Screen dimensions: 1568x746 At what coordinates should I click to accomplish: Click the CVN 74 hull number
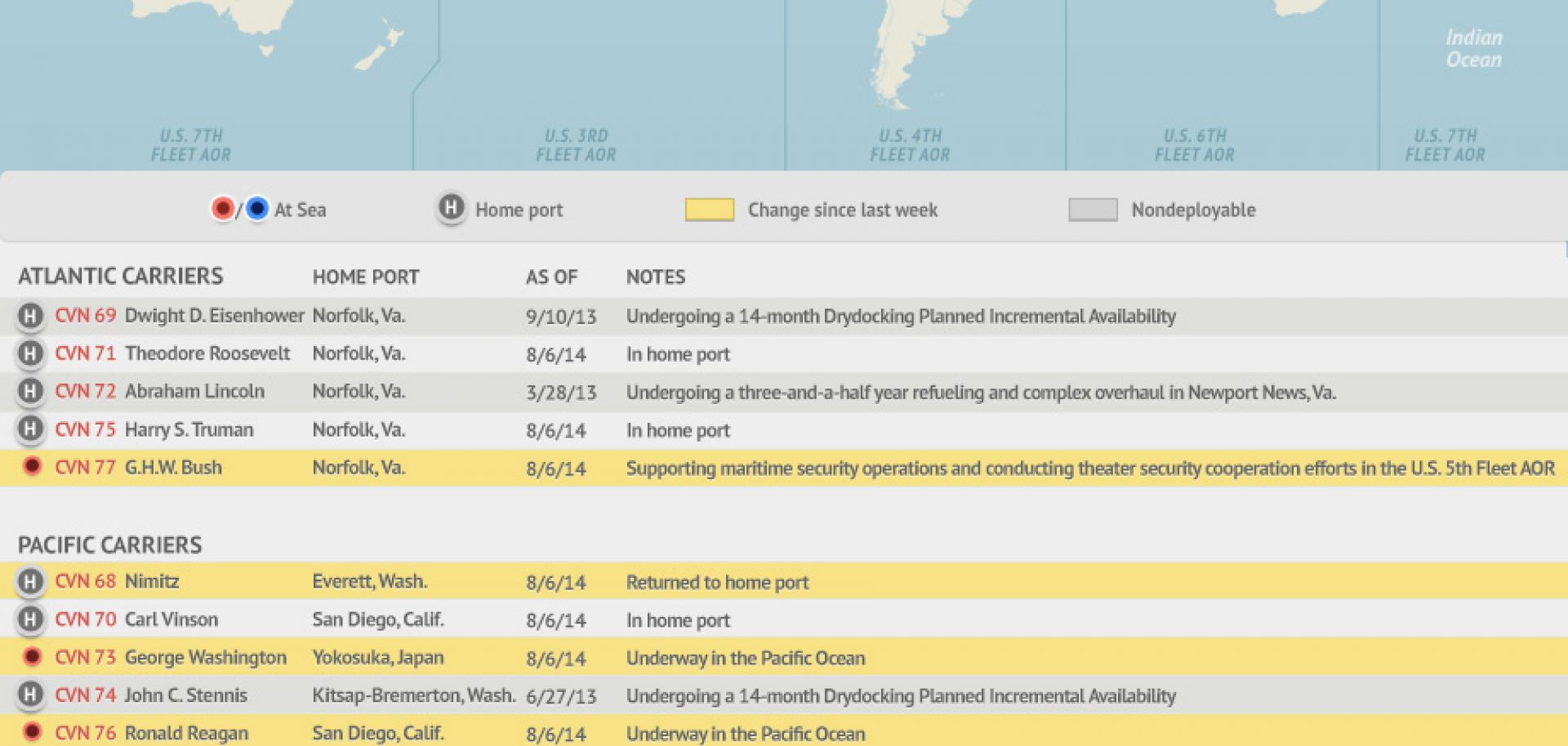coord(85,695)
